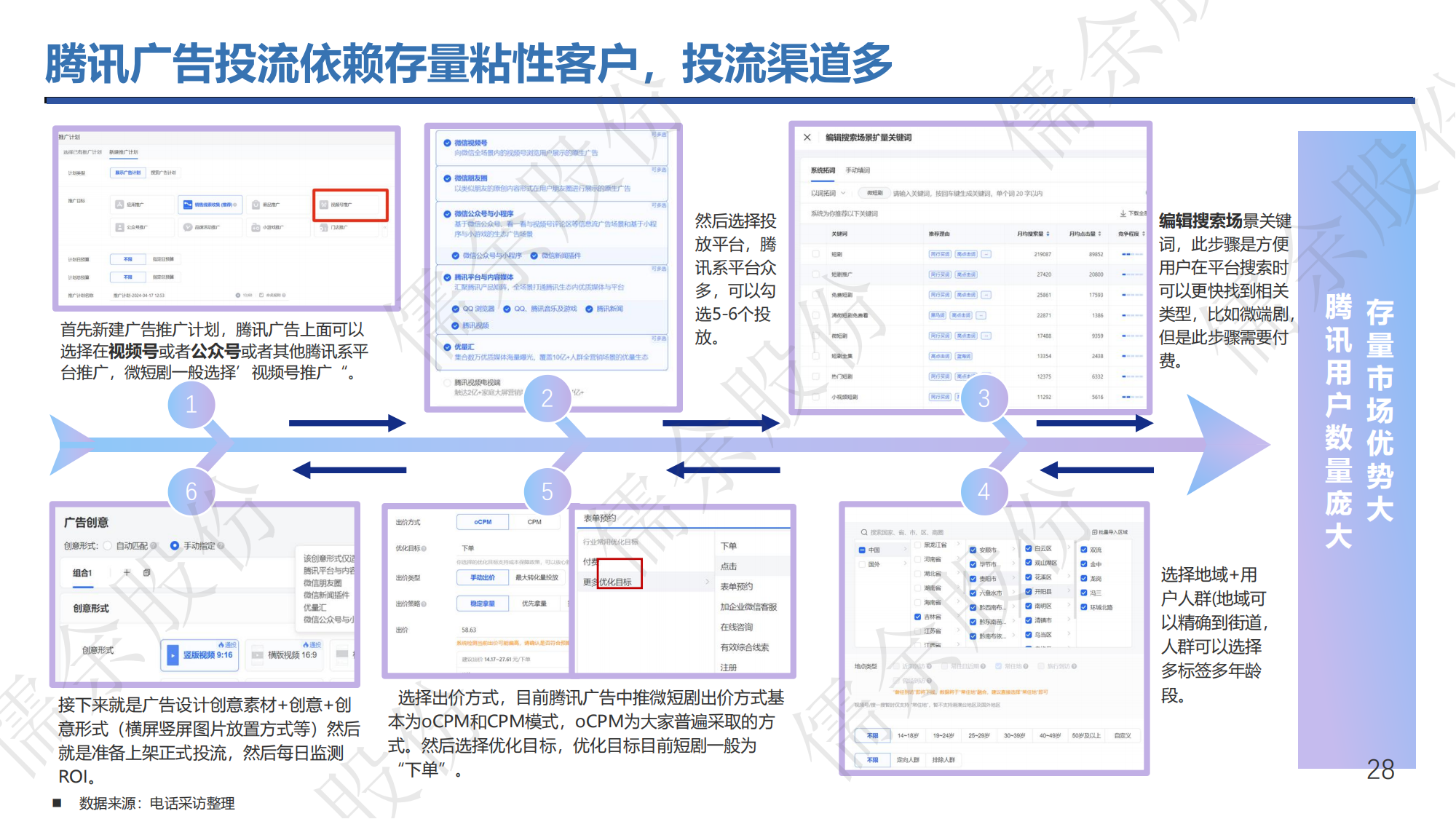Viewport: 1456px width, 819px height.
Task: Close the keyword editing dialog with X
Action: pos(807,138)
